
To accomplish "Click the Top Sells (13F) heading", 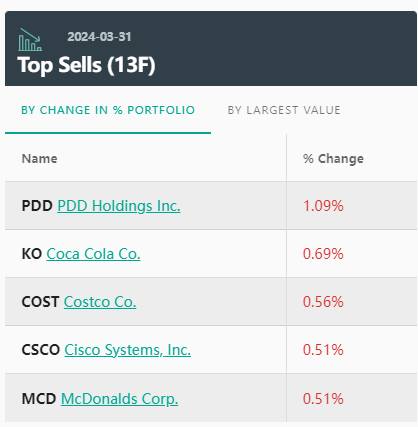I will click(x=86, y=65).
